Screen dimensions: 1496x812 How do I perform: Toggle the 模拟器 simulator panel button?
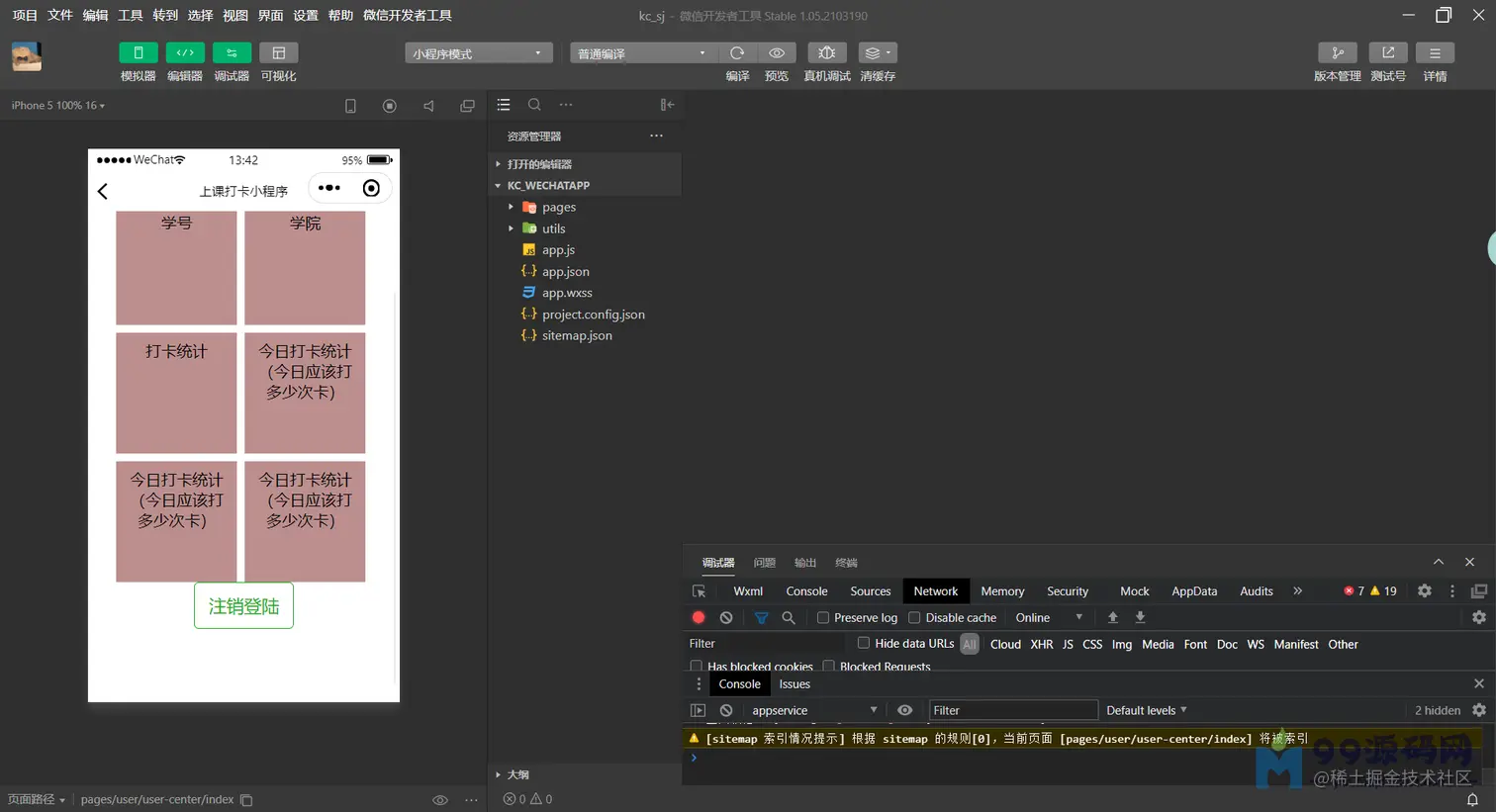[x=139, y=52]
